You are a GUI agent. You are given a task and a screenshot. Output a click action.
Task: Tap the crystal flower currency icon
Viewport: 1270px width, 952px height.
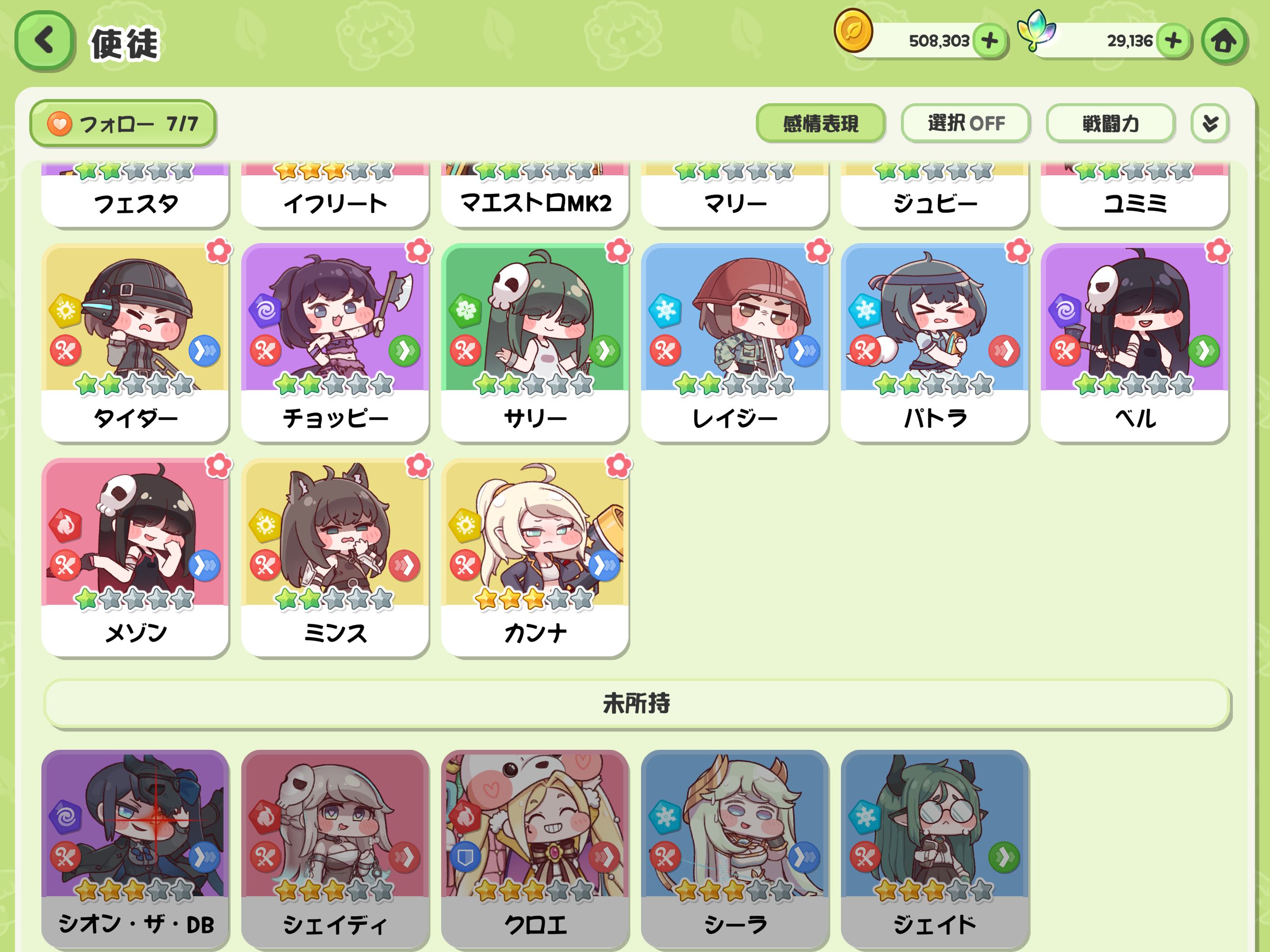tap(1036, 30)
